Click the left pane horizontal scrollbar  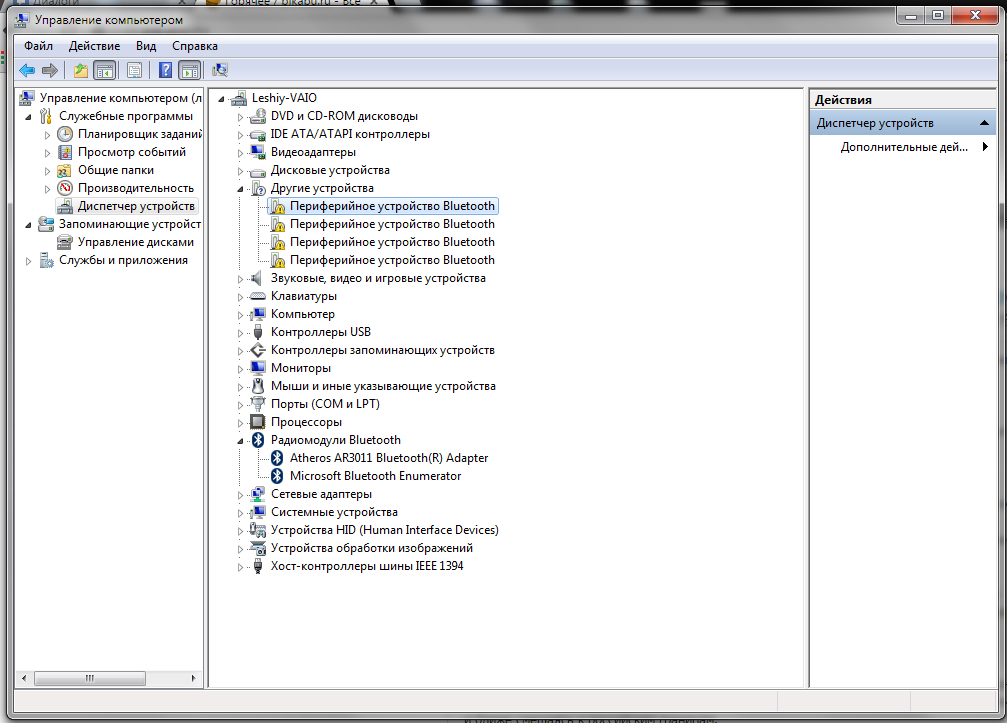pos(90,678)
